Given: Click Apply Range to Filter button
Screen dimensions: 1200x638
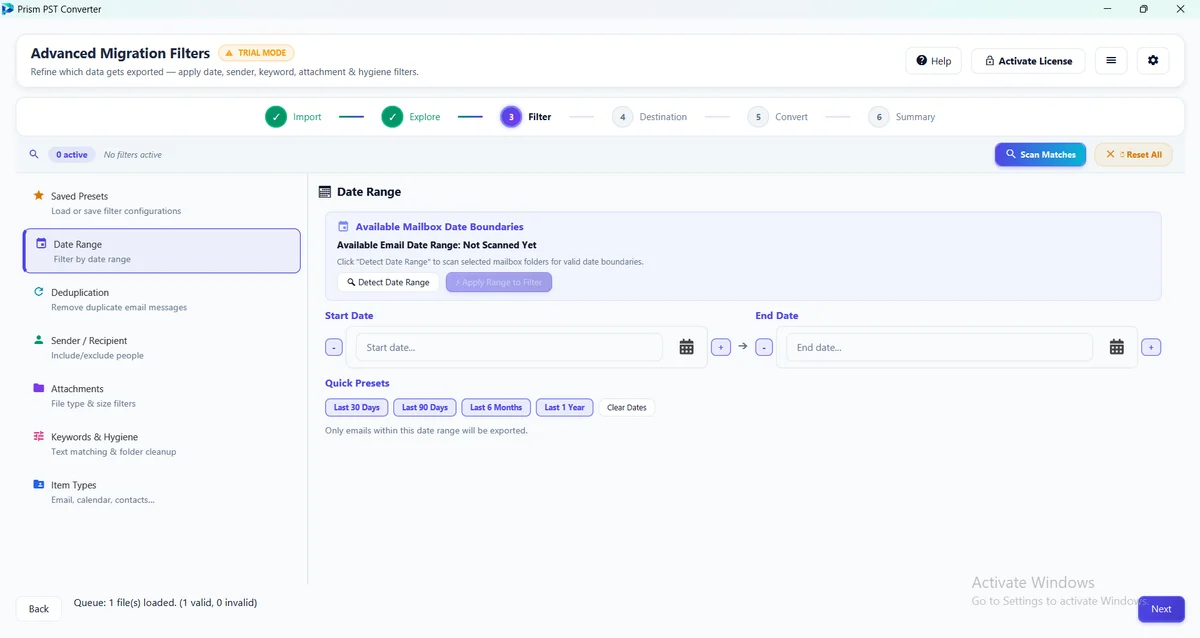Looking at the screenshot, I should tap(499, 282).
